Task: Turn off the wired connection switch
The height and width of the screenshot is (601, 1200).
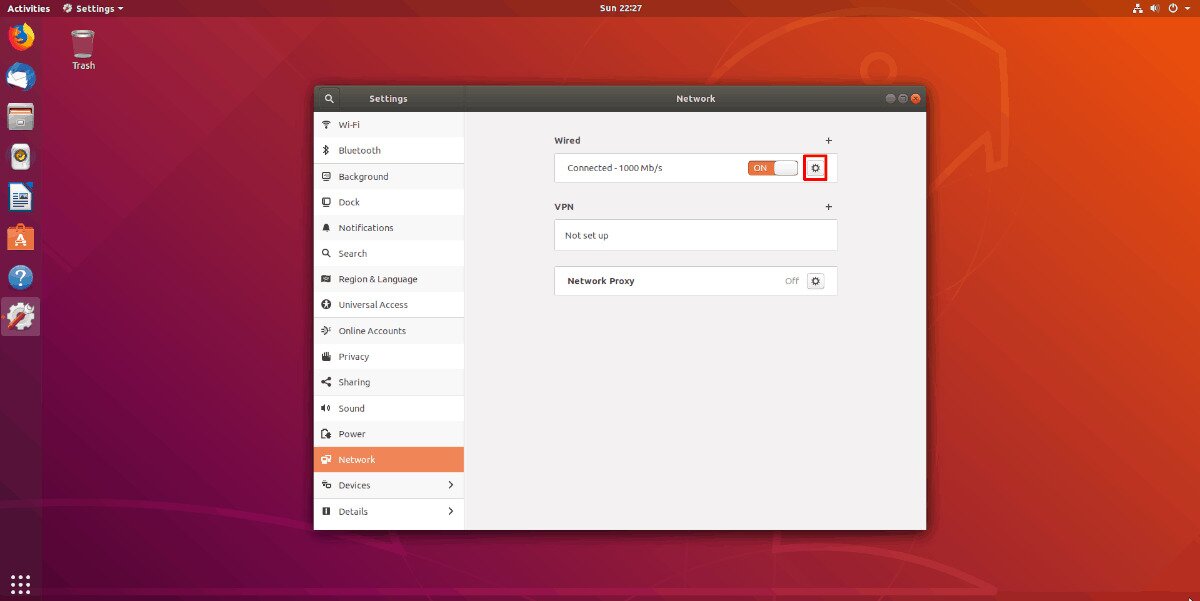Action: [x=772, y=168]
